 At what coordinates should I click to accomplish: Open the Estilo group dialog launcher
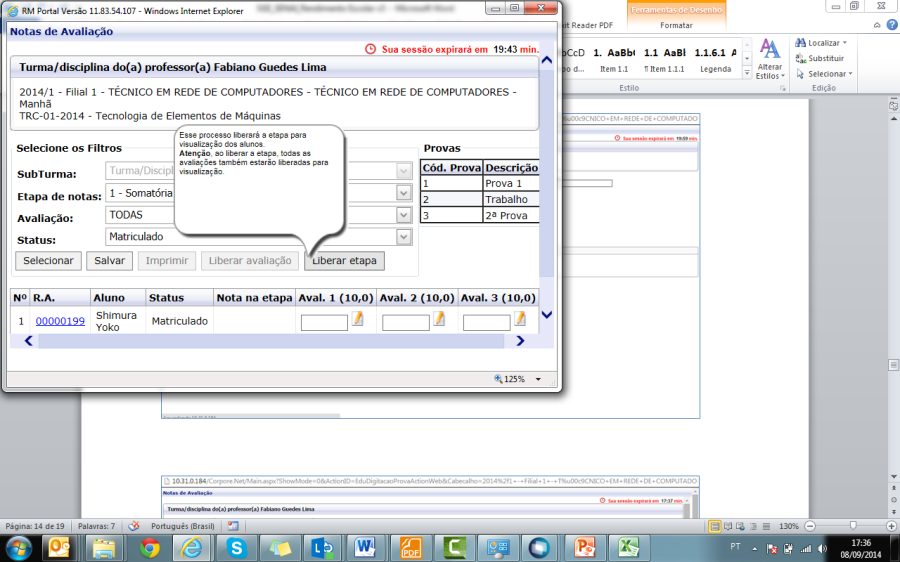pyautogui.click(x=782, y=88)
